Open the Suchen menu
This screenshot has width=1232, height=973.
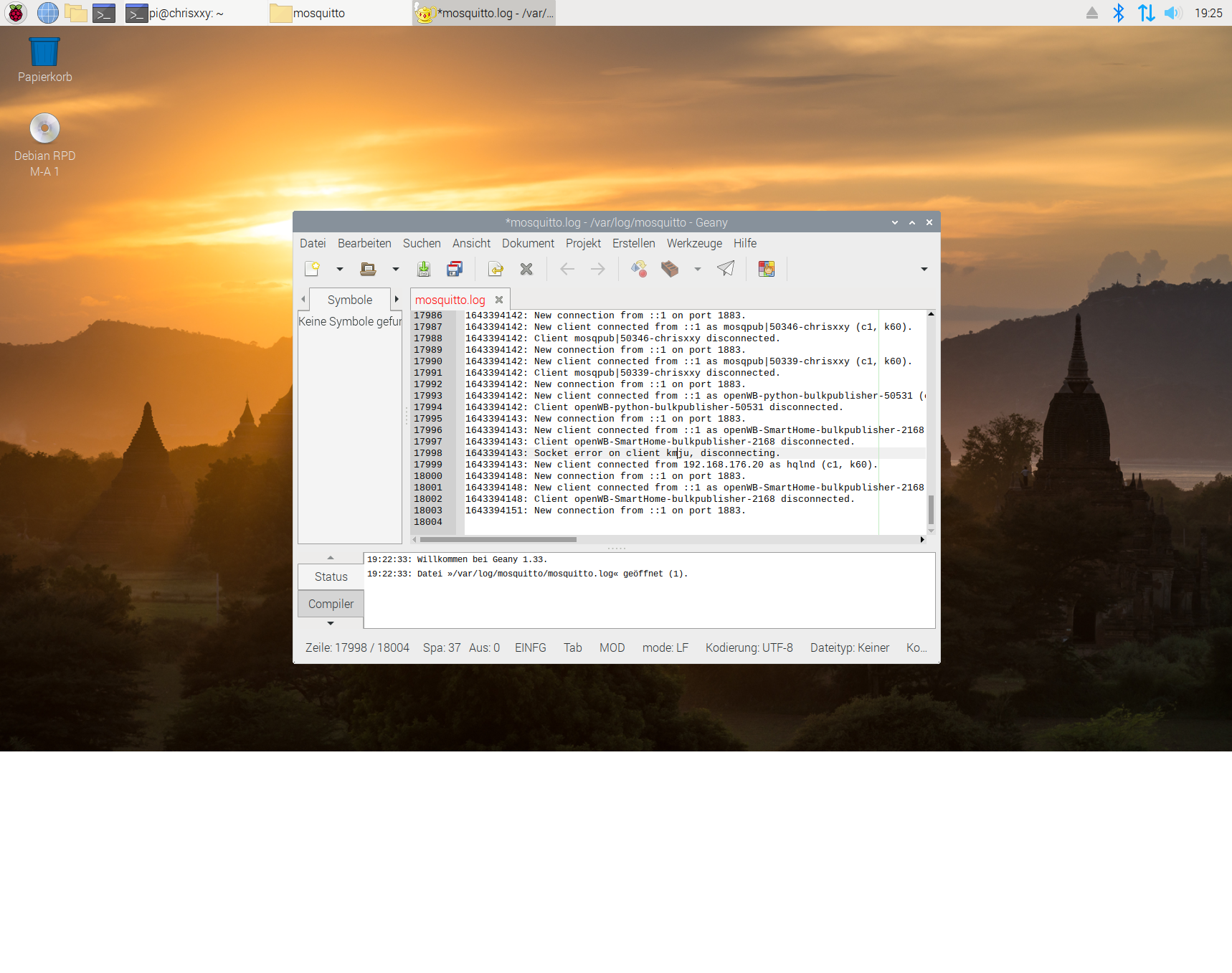422,244
